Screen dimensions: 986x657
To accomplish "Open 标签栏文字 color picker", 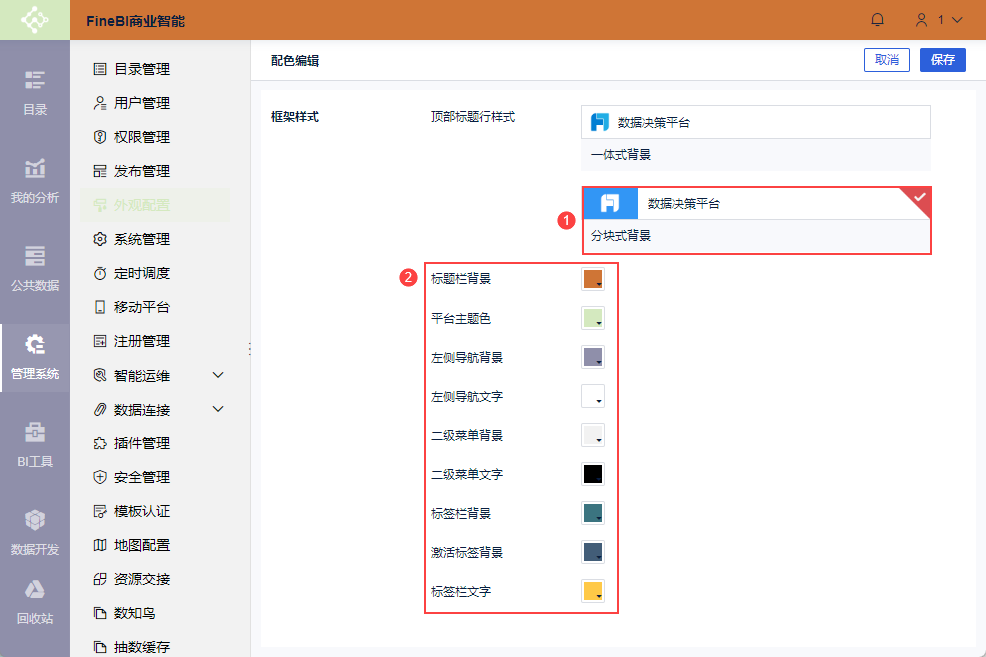I will [x=593, y=591].
